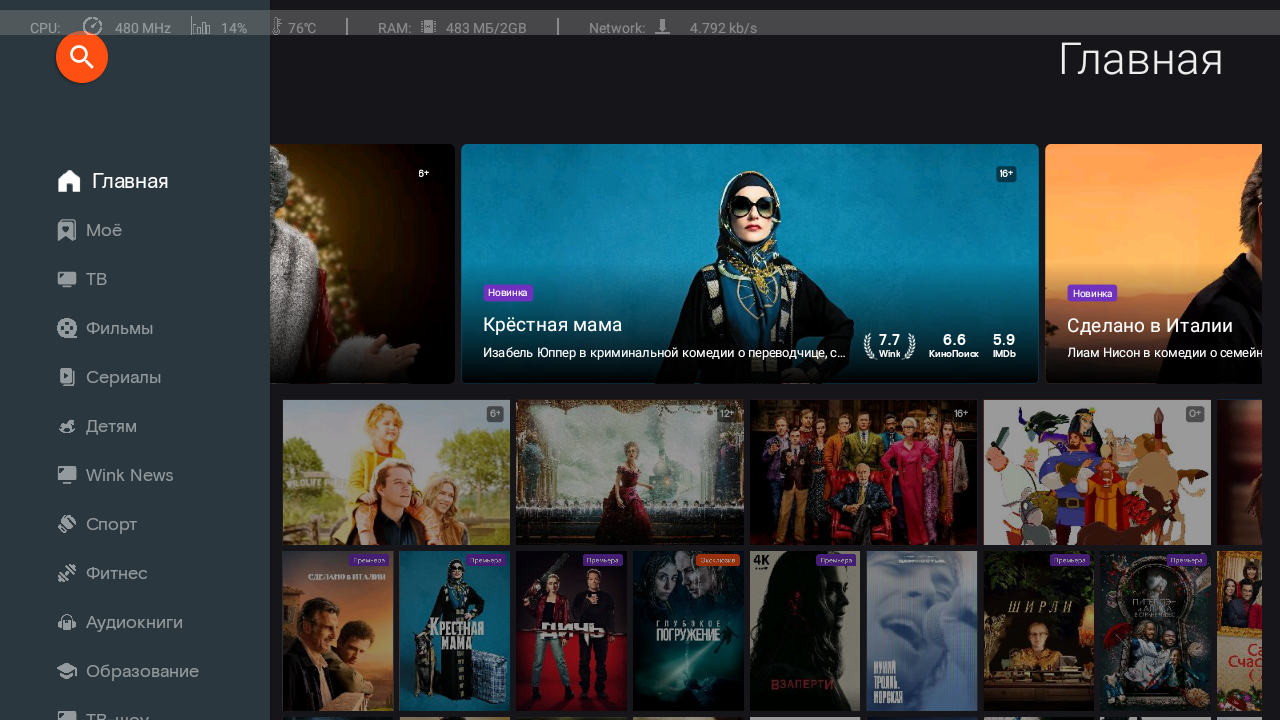Click the Главная page title at top right
1280x720 pixels.
[1140, 60]
